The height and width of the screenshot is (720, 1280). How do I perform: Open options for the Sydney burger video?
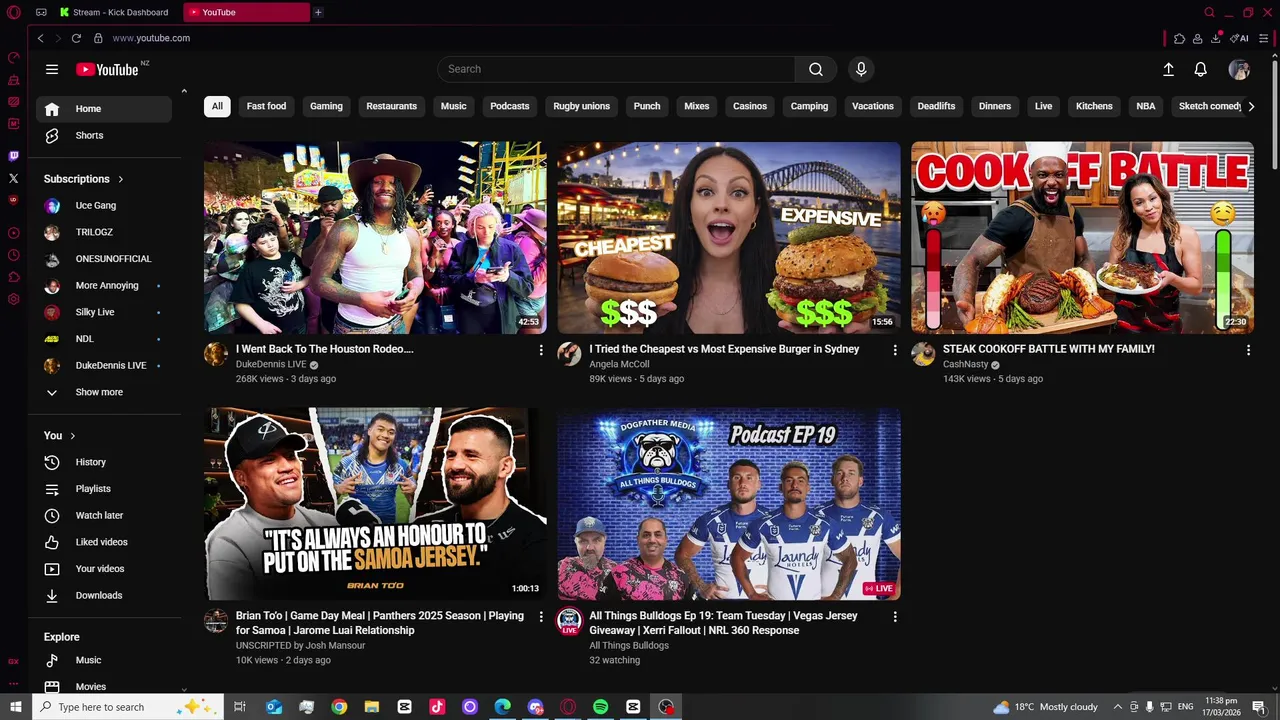(x=895, y=350)
